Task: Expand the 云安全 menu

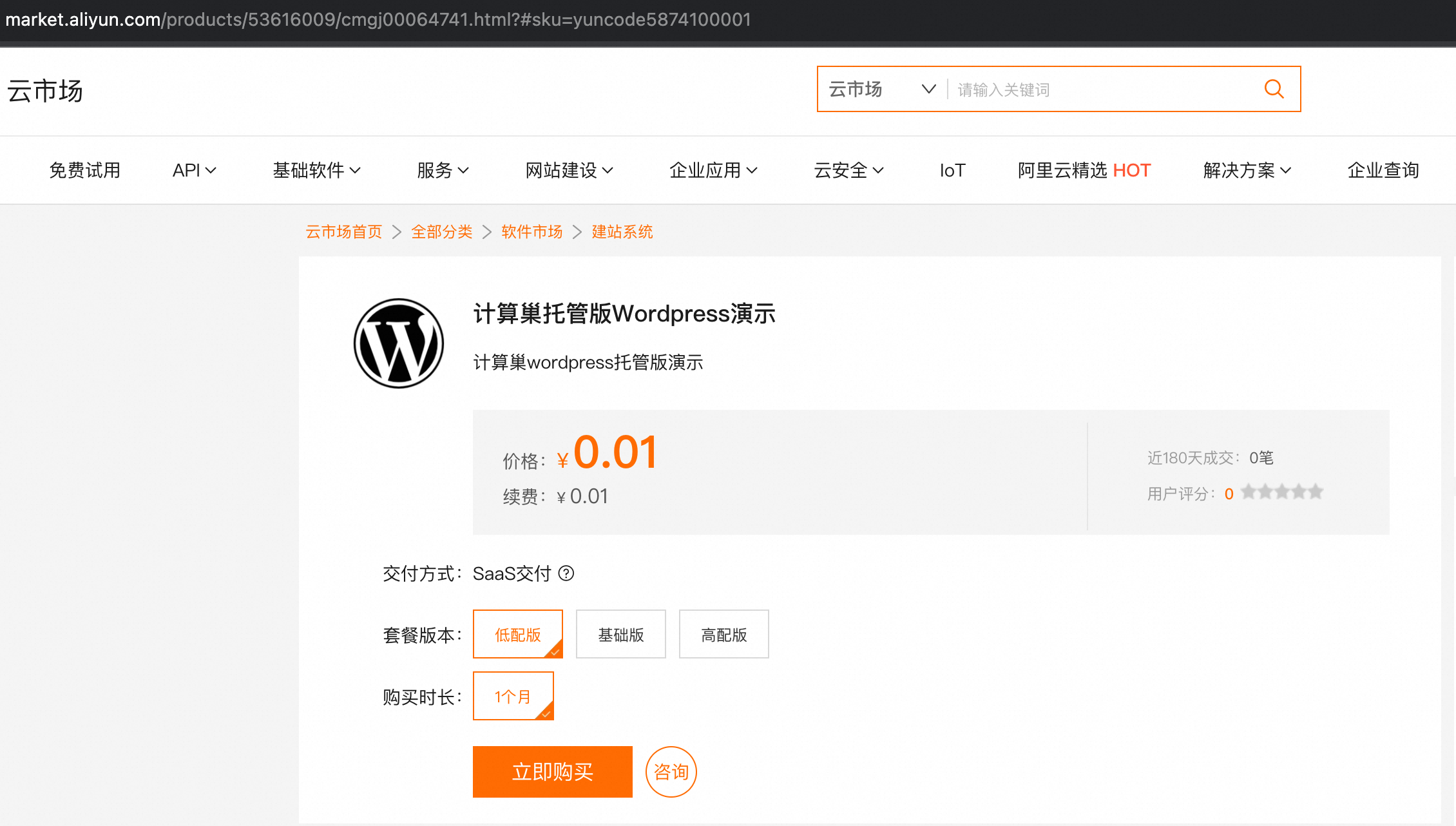Action: [848, 170]
